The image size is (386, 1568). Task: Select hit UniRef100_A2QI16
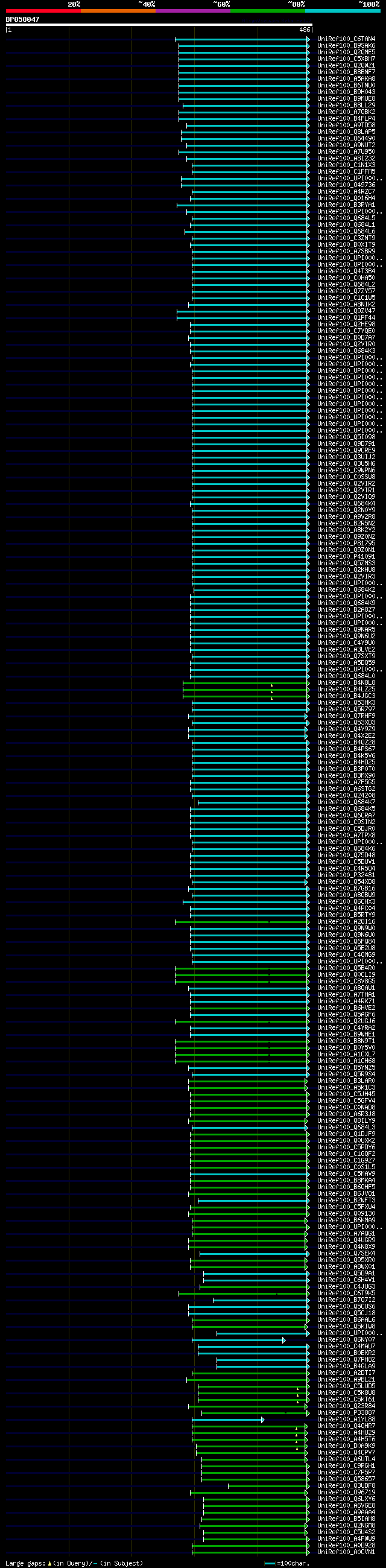tap(346, 922)
